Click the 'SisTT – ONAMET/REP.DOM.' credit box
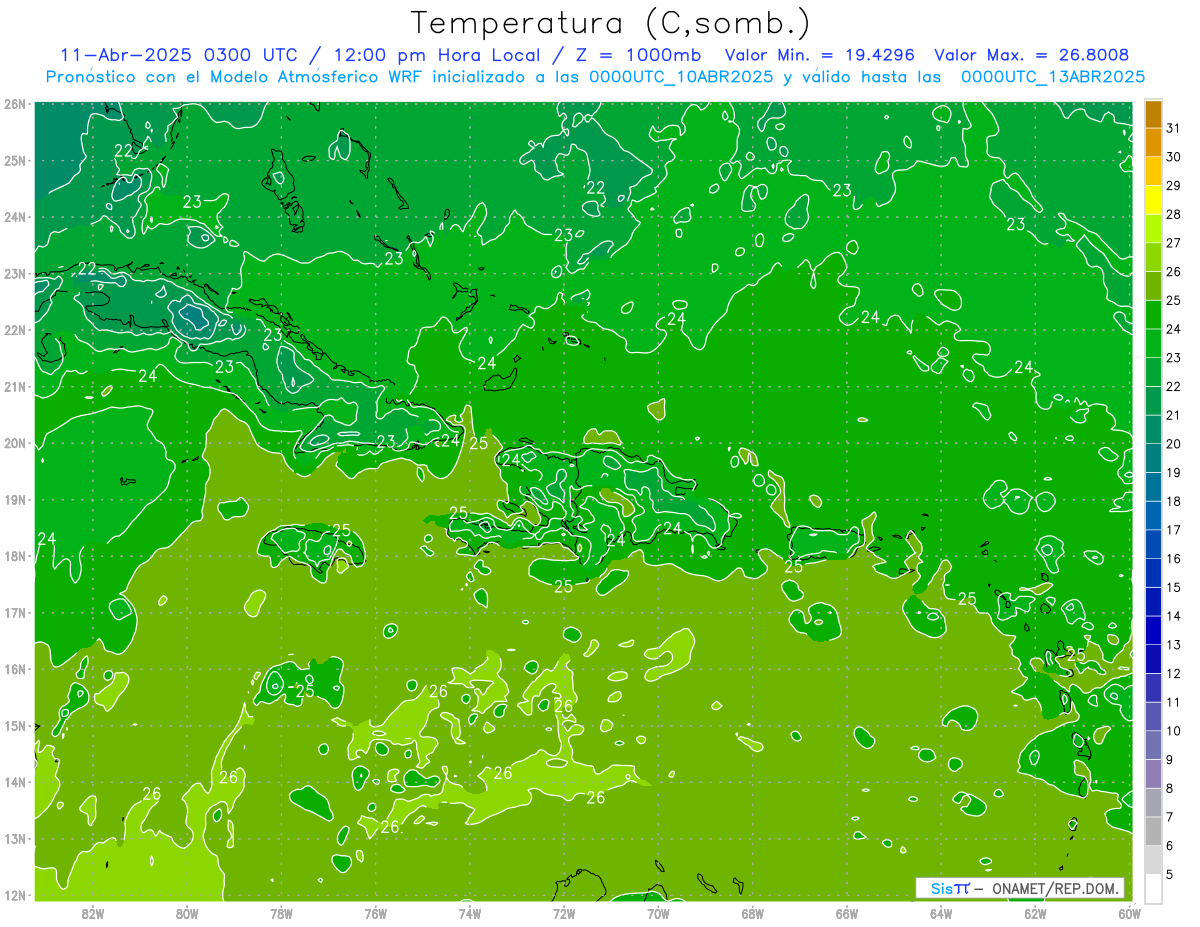This screenshot has height=927, width=1200. pyautogui.click(x=1021, y=888)
